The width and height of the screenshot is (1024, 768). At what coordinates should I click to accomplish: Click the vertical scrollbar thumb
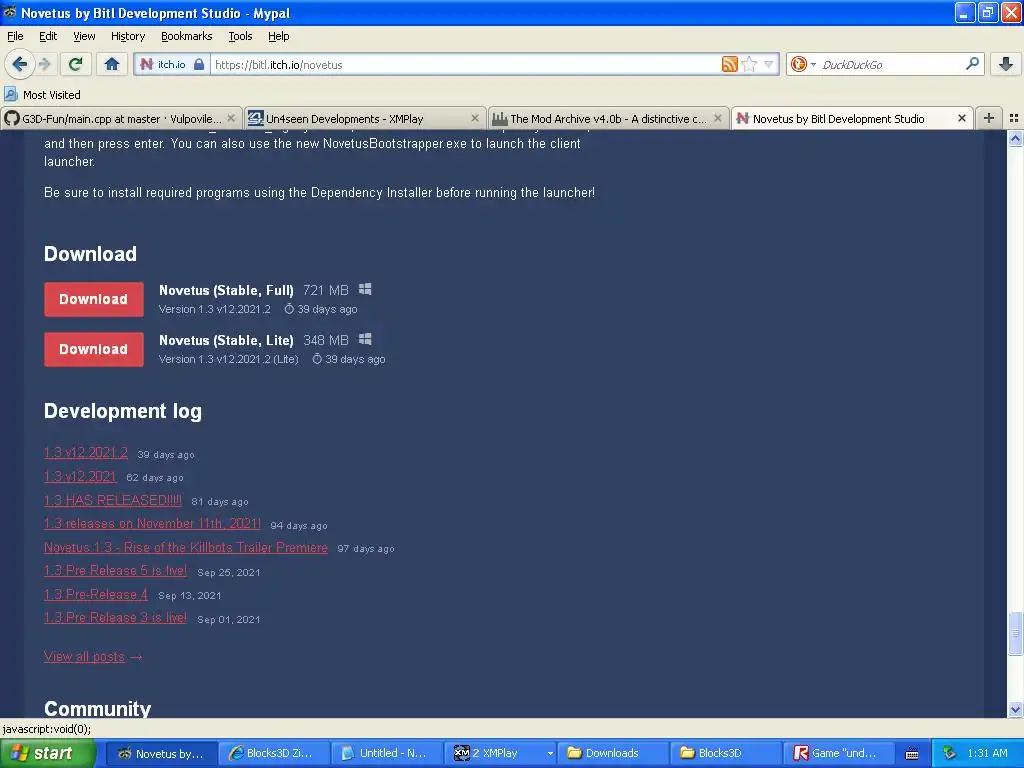tap(1015, 633)
